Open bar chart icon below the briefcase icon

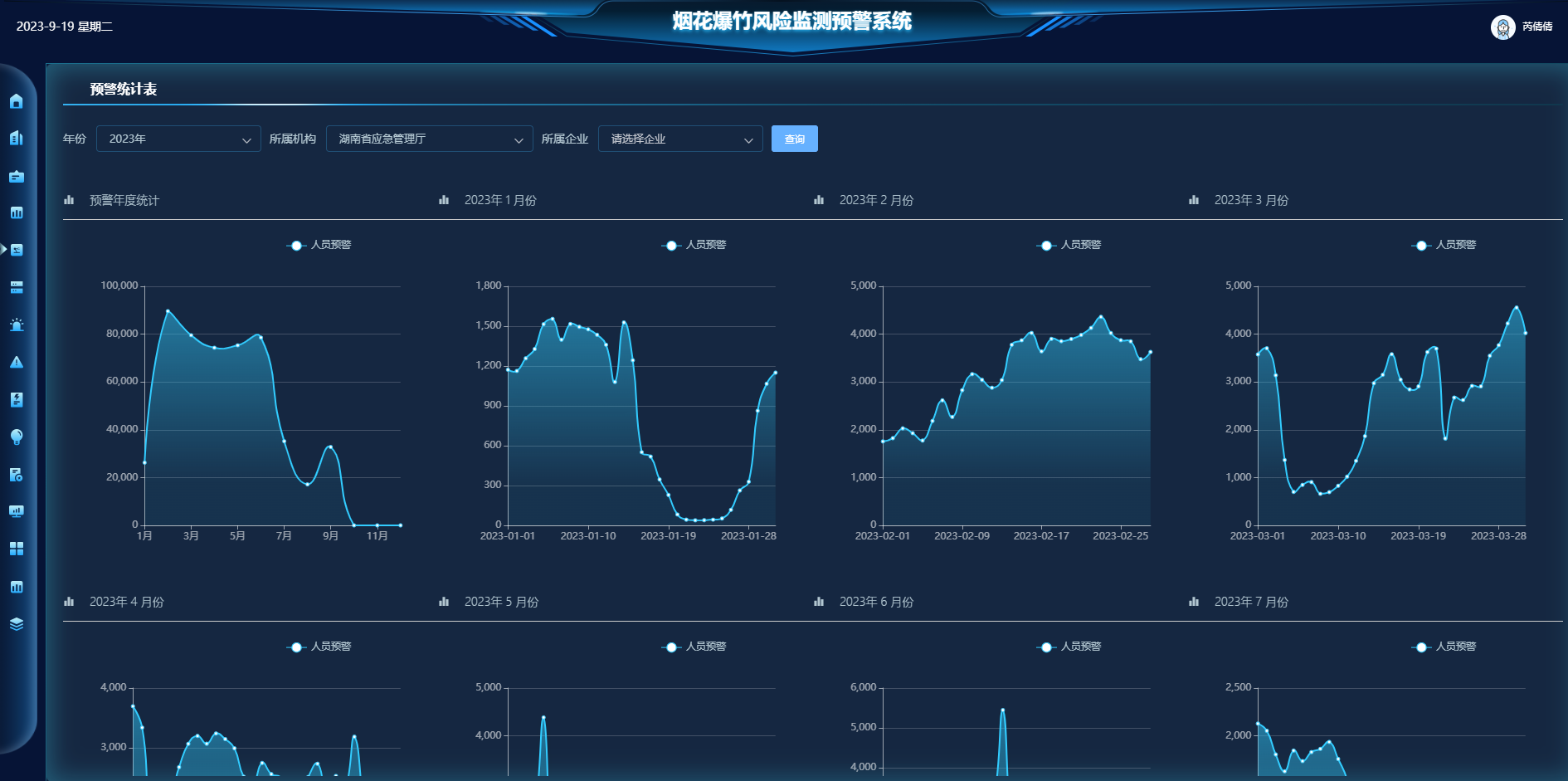[x=17, y=212]
